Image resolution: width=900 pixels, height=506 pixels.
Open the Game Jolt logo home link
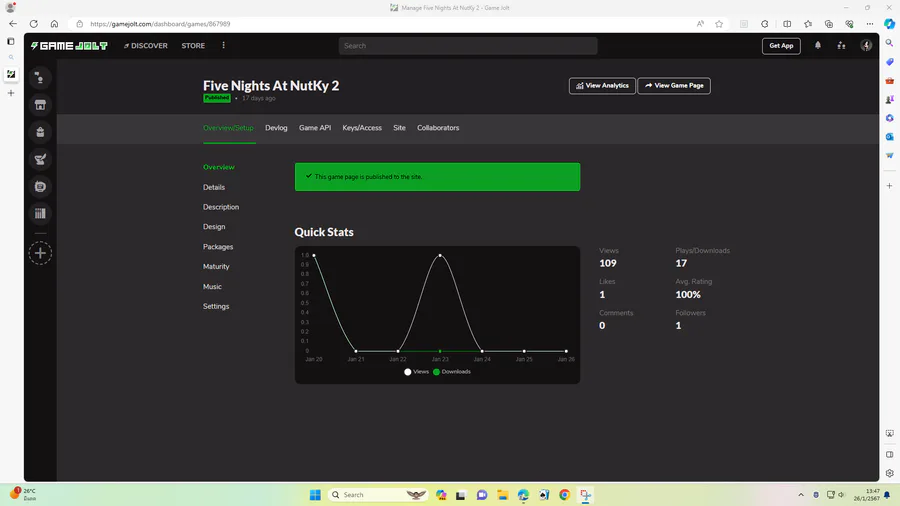(x=69, y=46)
